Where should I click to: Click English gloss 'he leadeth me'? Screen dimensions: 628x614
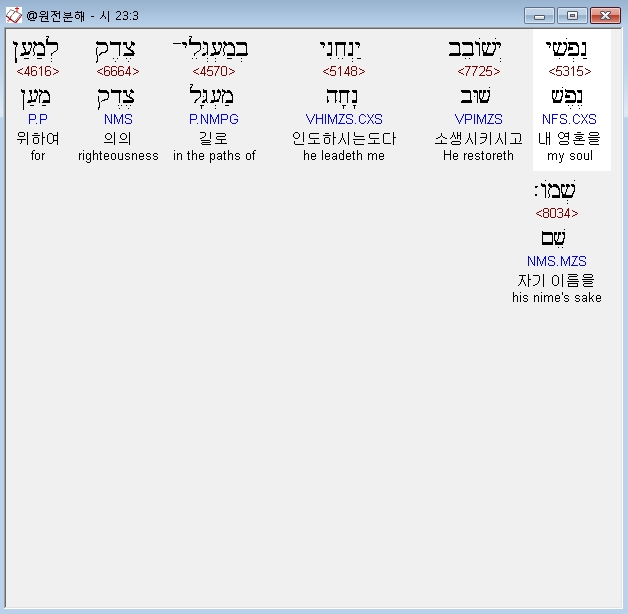pyautogui.click(x=344, y=155)
